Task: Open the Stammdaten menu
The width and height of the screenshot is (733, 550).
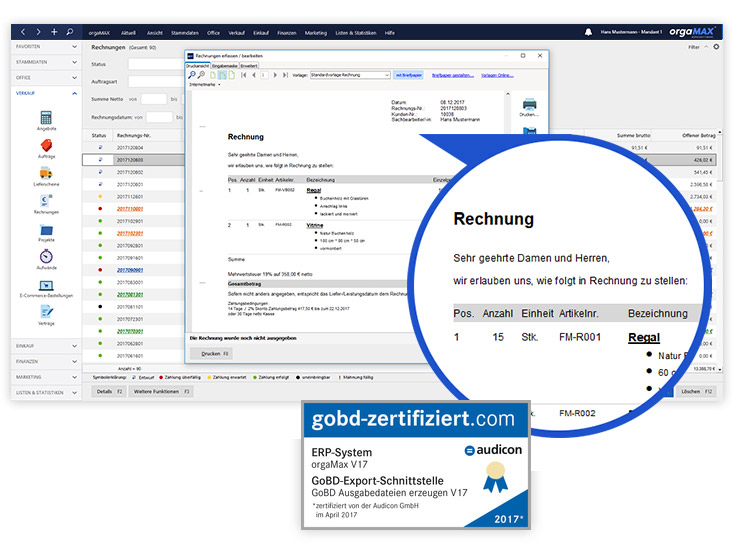Action: point(185,33)
